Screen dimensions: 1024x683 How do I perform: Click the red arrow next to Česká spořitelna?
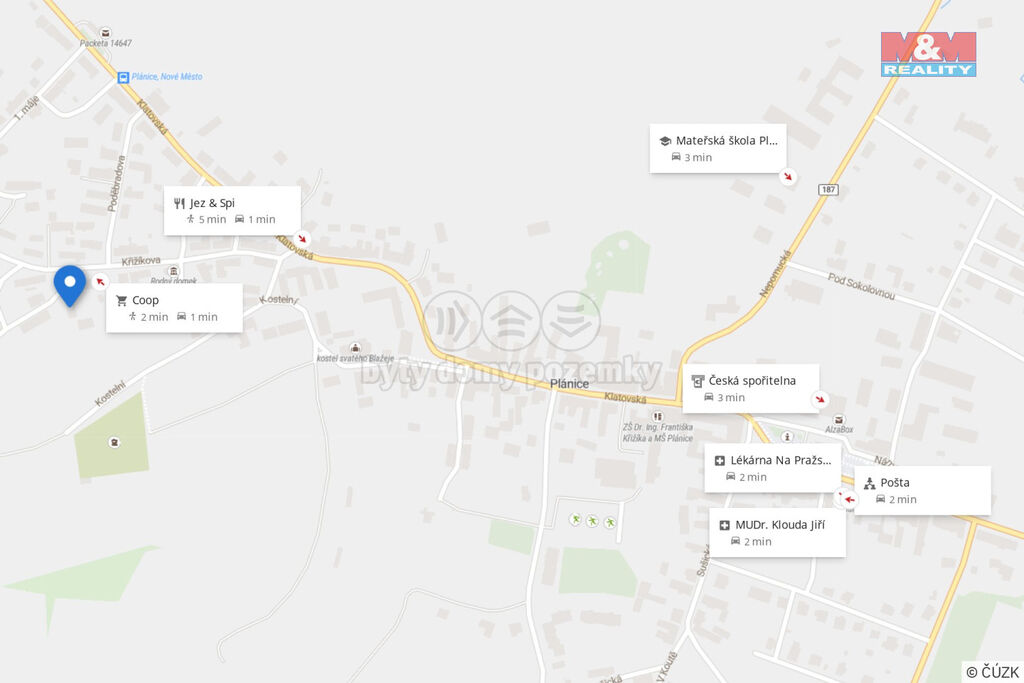[x=820, y=399]
